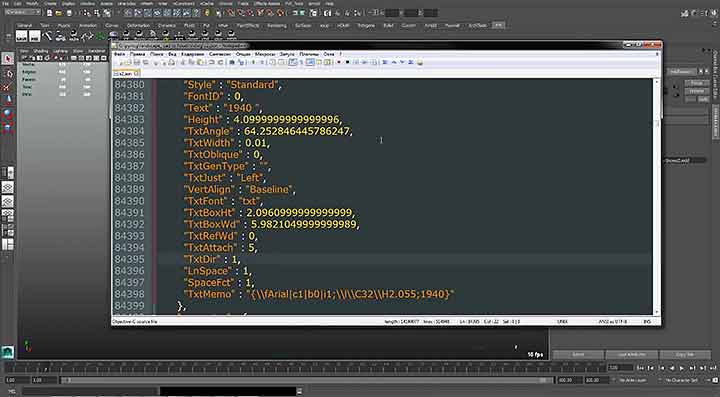Click Maya's Save Scene icon

pyautogui.click(x=68, y=13)
